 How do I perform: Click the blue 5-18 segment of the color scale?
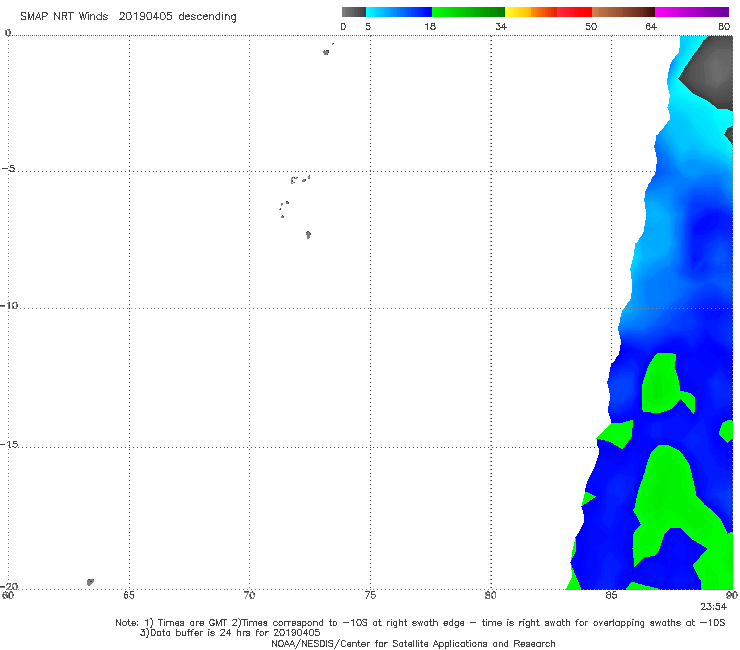click(x=399, y=12)
